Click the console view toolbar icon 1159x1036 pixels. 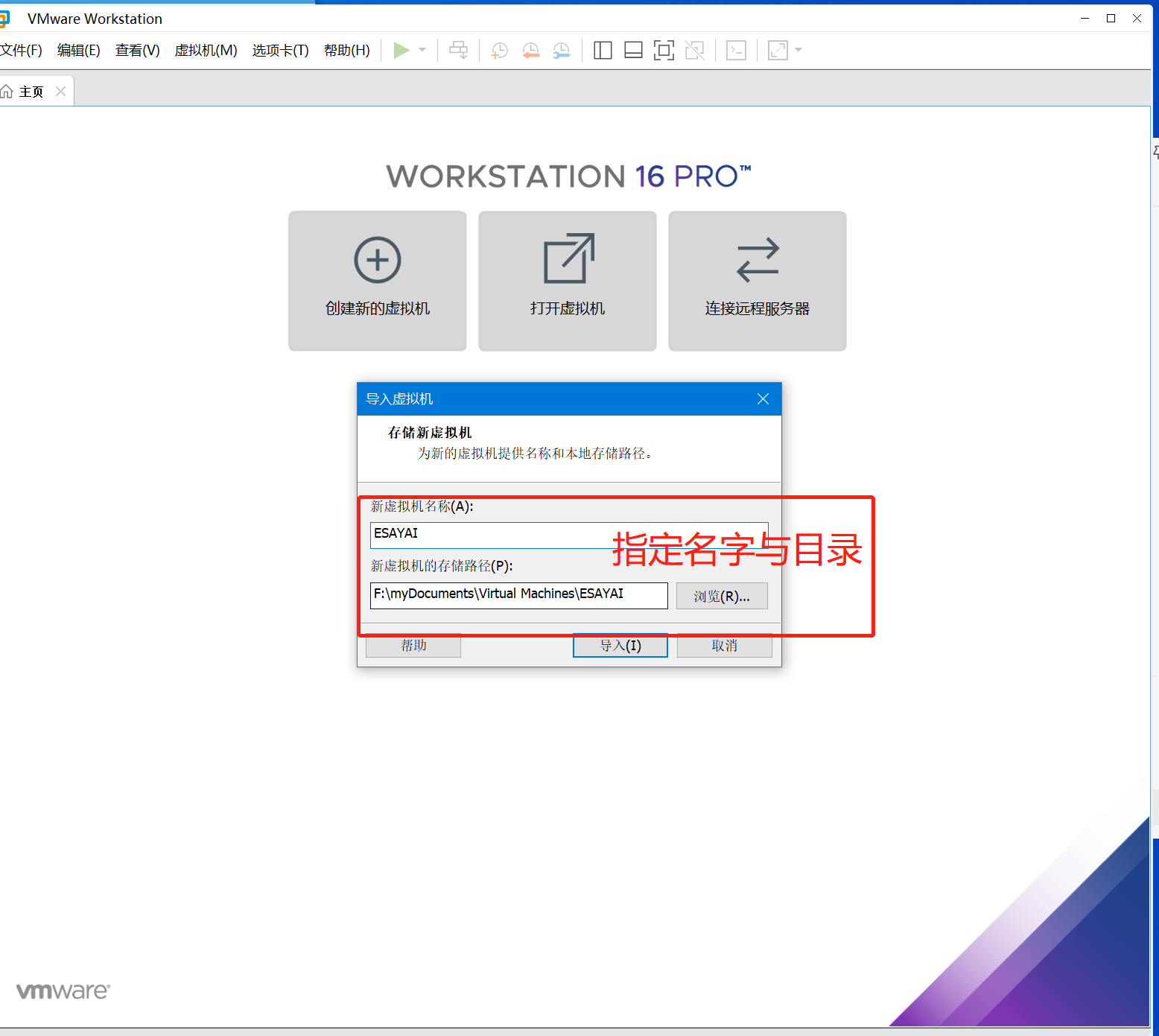[736, 50]
